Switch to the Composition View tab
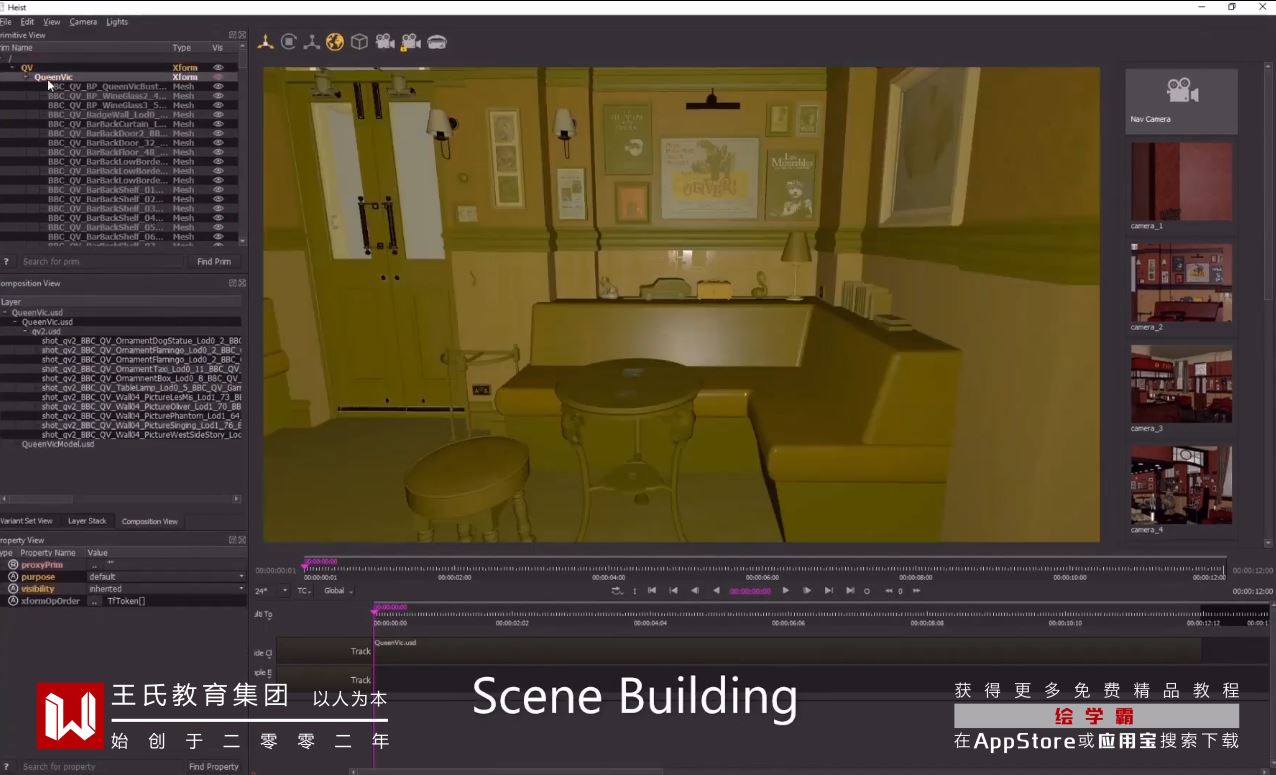1276x775 pixels. [x=149, y=521]
